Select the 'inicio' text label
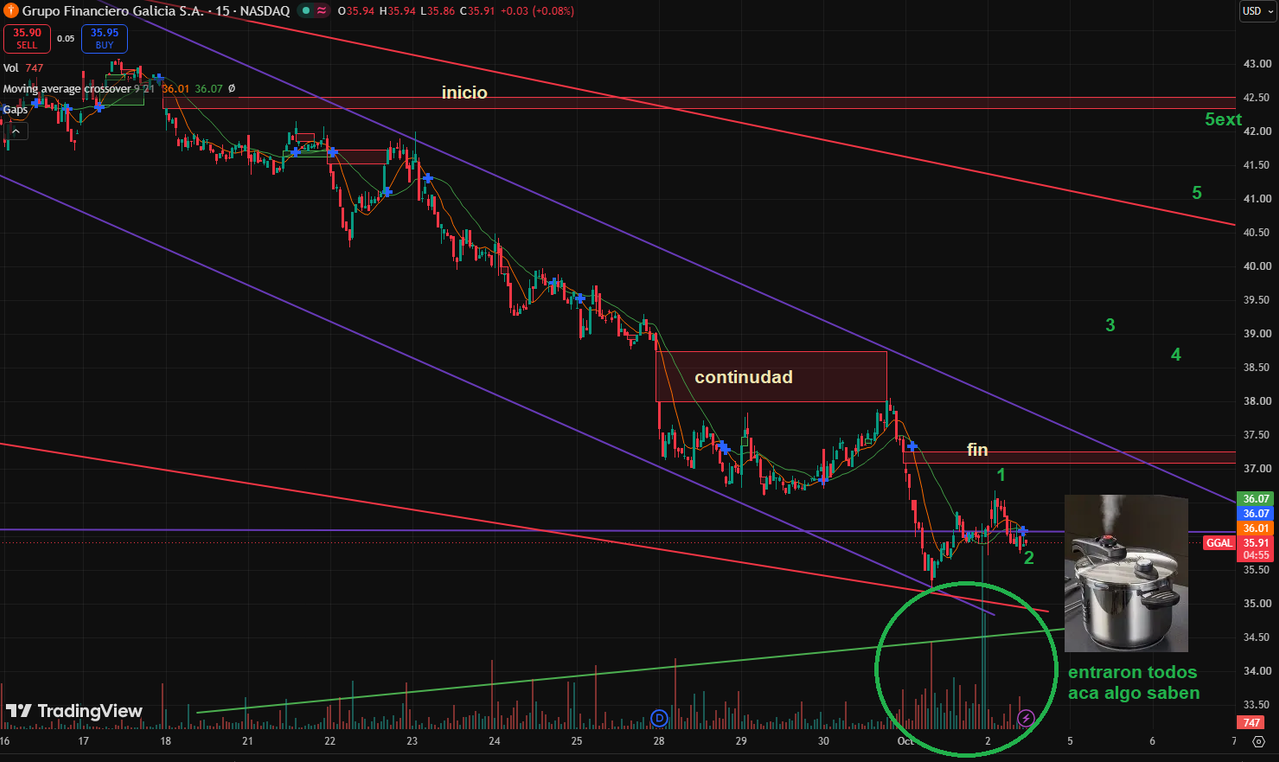The image size is (1279, 762). [x=465, y=93]
